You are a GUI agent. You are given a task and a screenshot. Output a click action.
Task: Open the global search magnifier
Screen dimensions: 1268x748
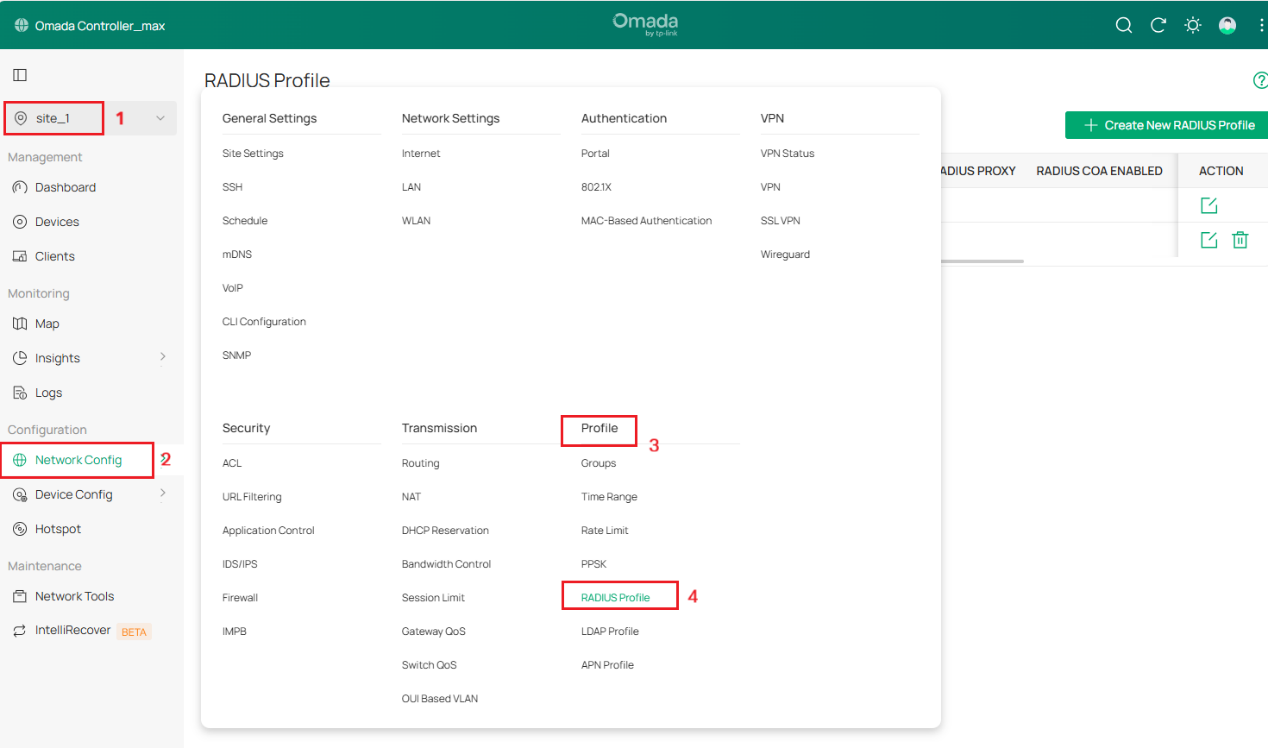tap(1123, 25)
